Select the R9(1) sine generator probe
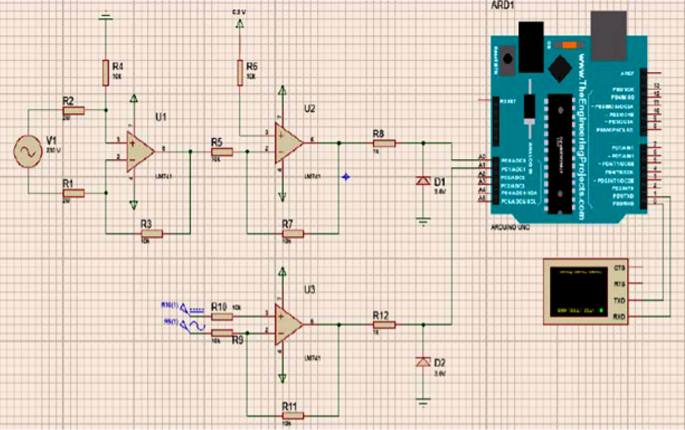The height and width of the screenshot is (430, 685). [x=193, y=326]
